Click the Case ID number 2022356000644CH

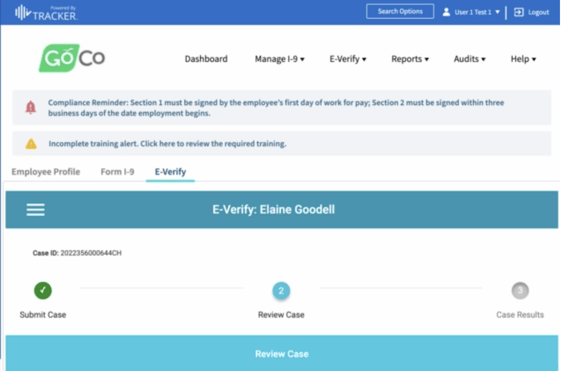click(x=91, y=253)
